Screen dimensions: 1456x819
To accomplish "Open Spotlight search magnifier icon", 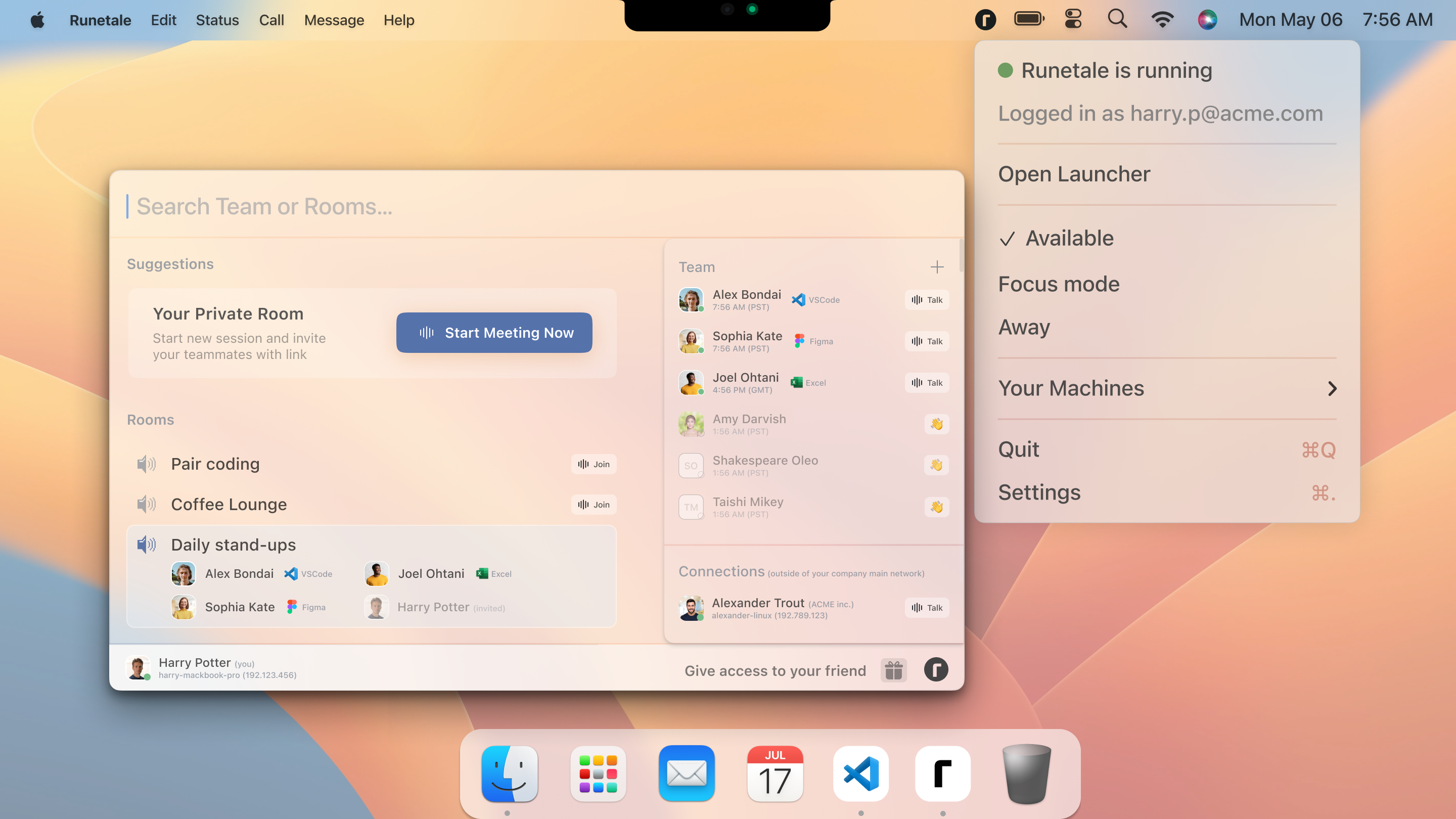I will 1117,19.
